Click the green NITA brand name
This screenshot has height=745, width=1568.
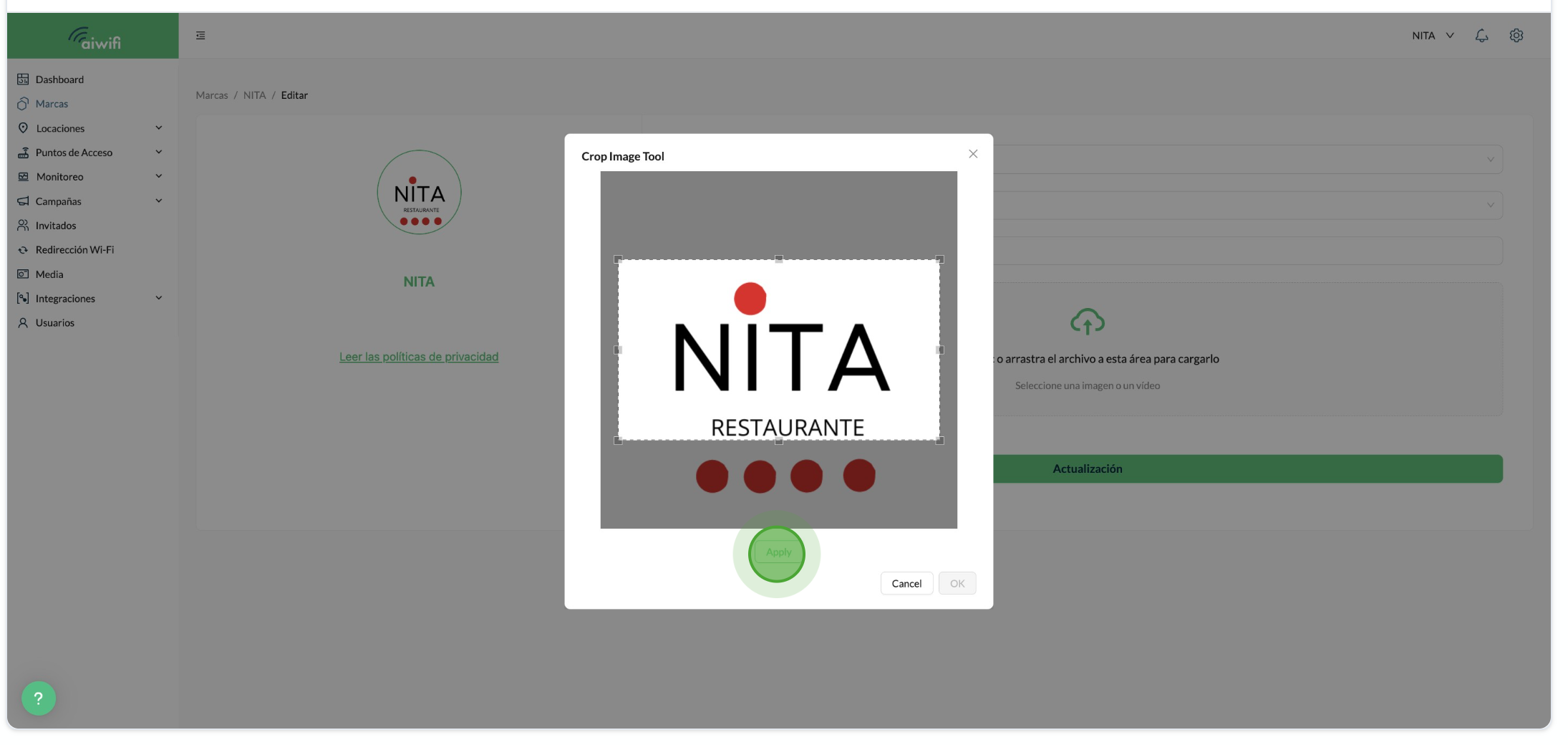point(419,282)
